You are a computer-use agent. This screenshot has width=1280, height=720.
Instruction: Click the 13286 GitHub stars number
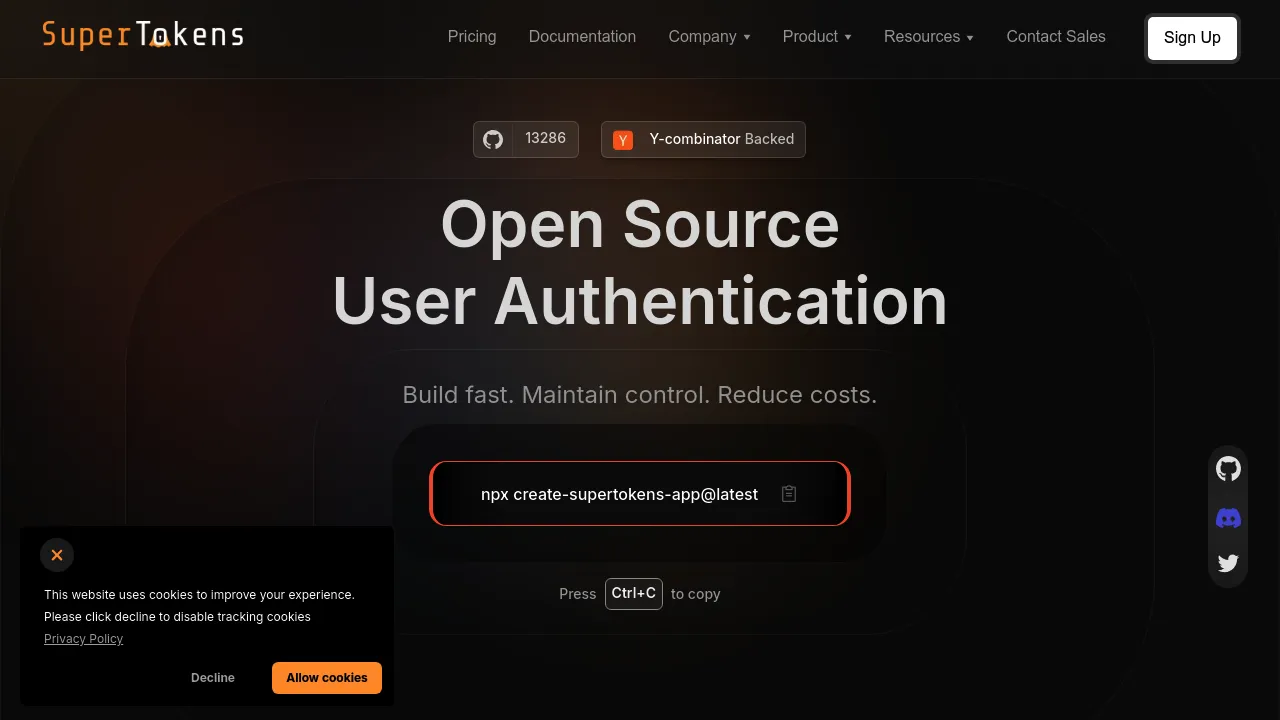(546, 138)
